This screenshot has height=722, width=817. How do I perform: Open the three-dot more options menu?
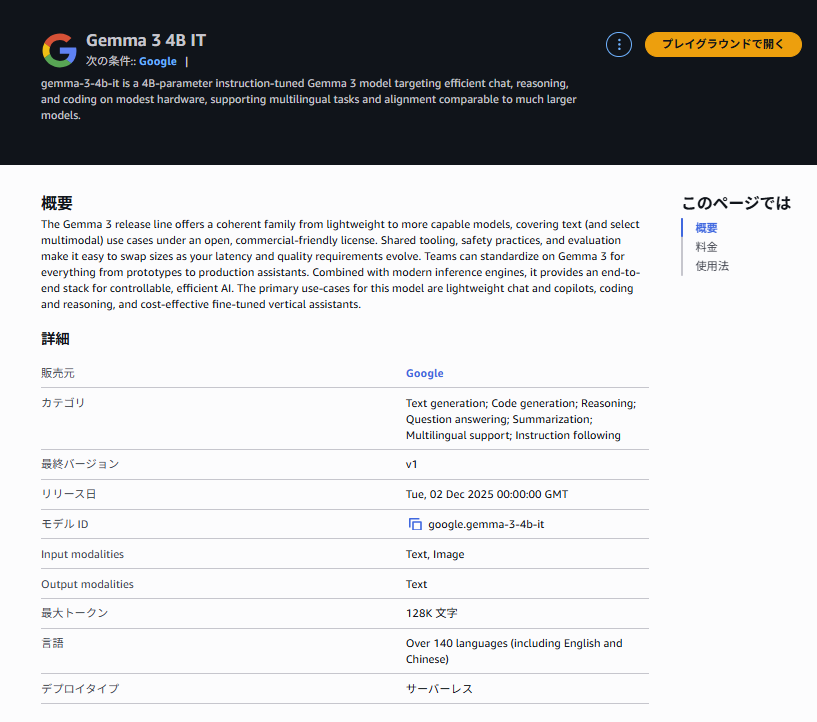[x=618, y=45]
